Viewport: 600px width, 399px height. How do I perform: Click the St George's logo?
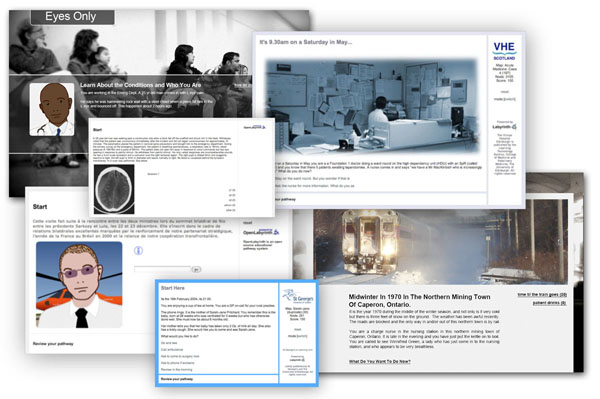[298, 296]
